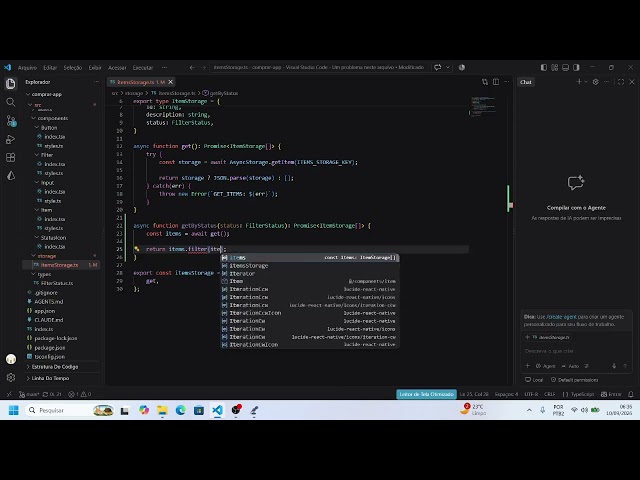640x480 pixels.
Task: Toggle the primary side bar visibility
Action: click(544, 67)
